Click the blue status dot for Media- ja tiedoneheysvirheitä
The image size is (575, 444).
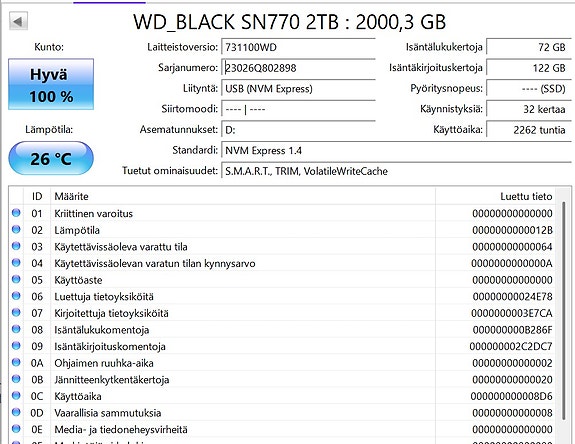point(16,429)
